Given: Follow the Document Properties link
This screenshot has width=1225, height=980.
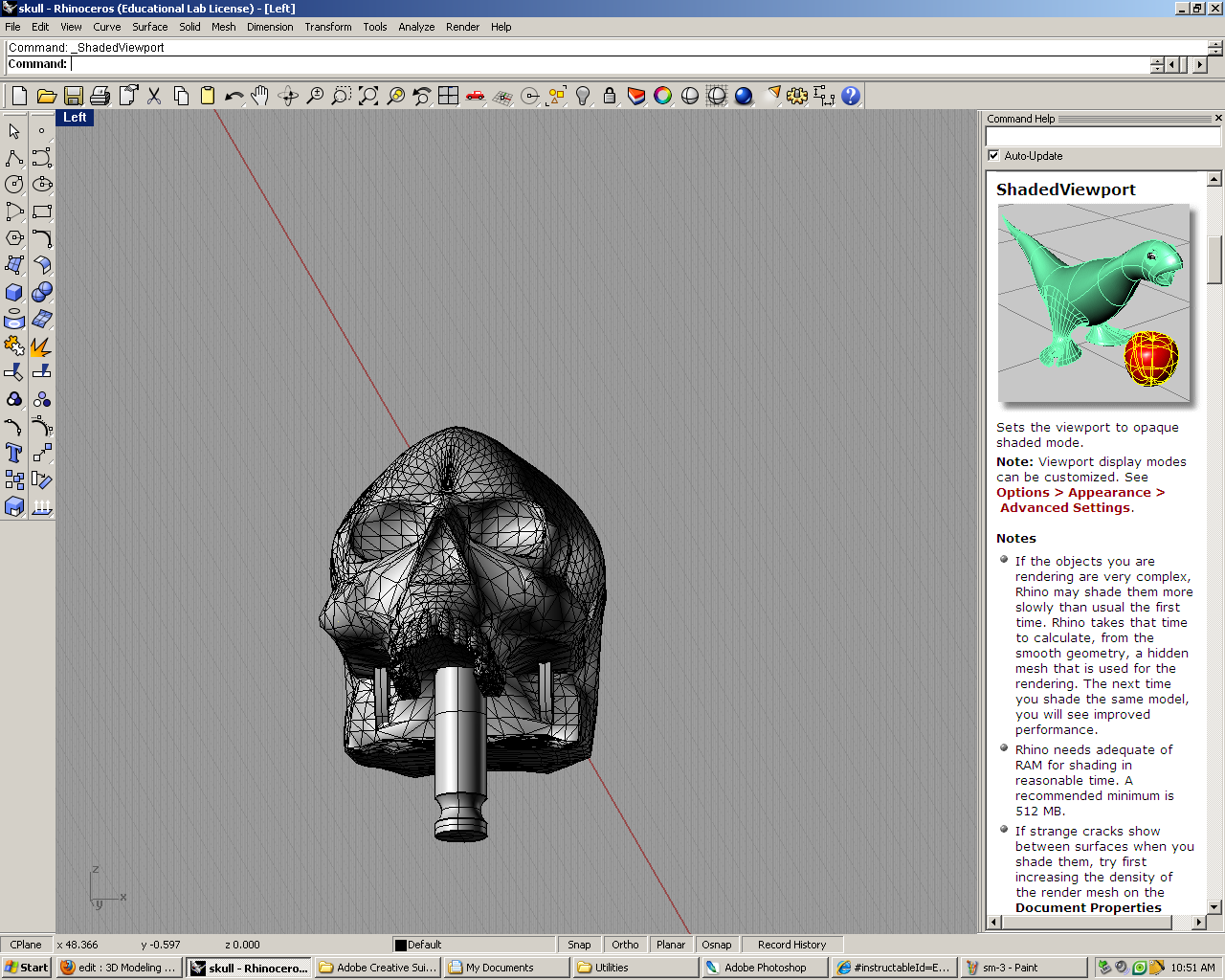Looking at the screenshot, I should pyautogui.click(x=1088, y=908).
